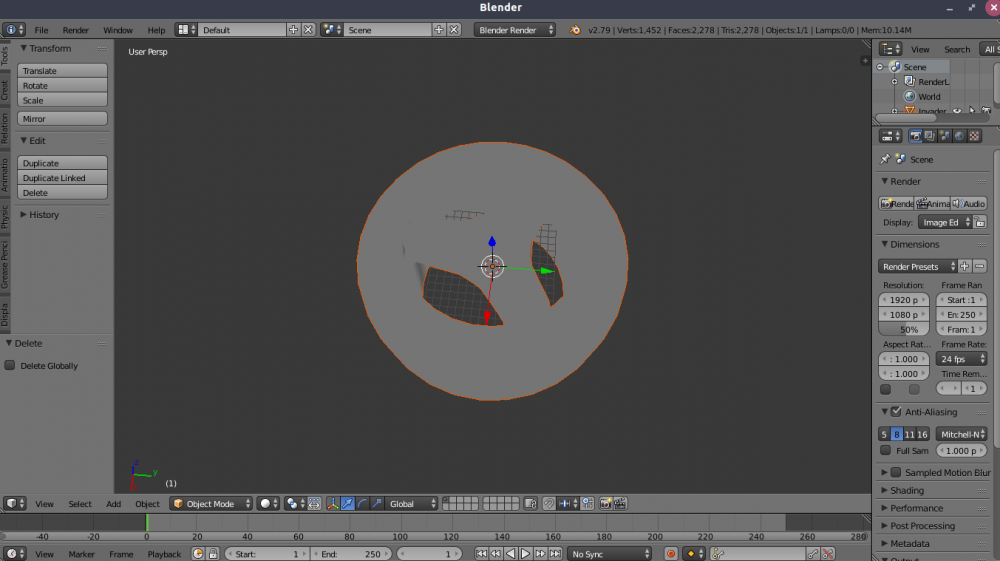
Task: Click the Mirror button
Action: pos(62,119)
